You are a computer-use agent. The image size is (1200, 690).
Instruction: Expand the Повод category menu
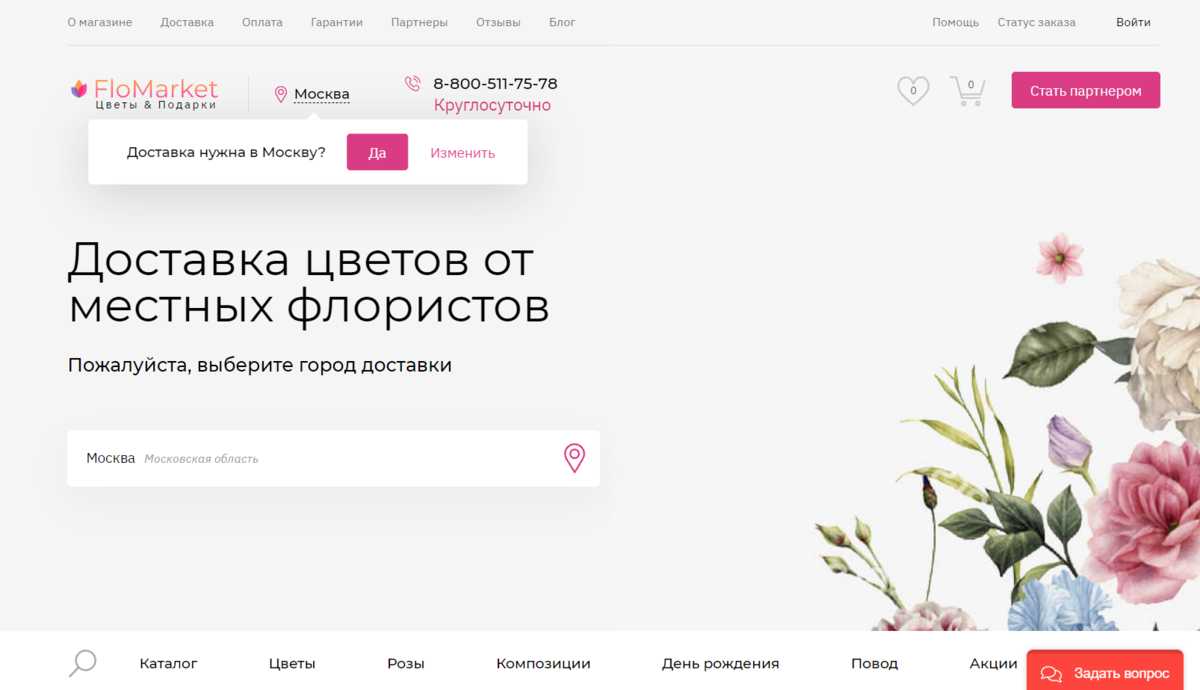coord(875,663)
